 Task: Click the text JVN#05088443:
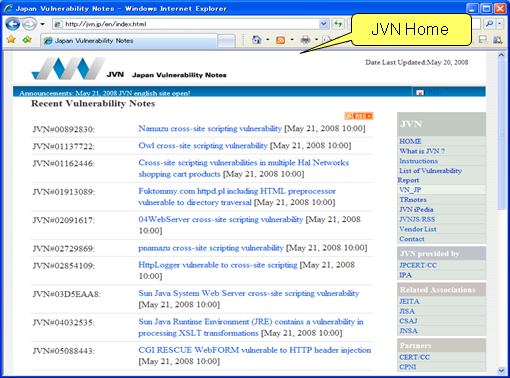(x=64, y=351)
